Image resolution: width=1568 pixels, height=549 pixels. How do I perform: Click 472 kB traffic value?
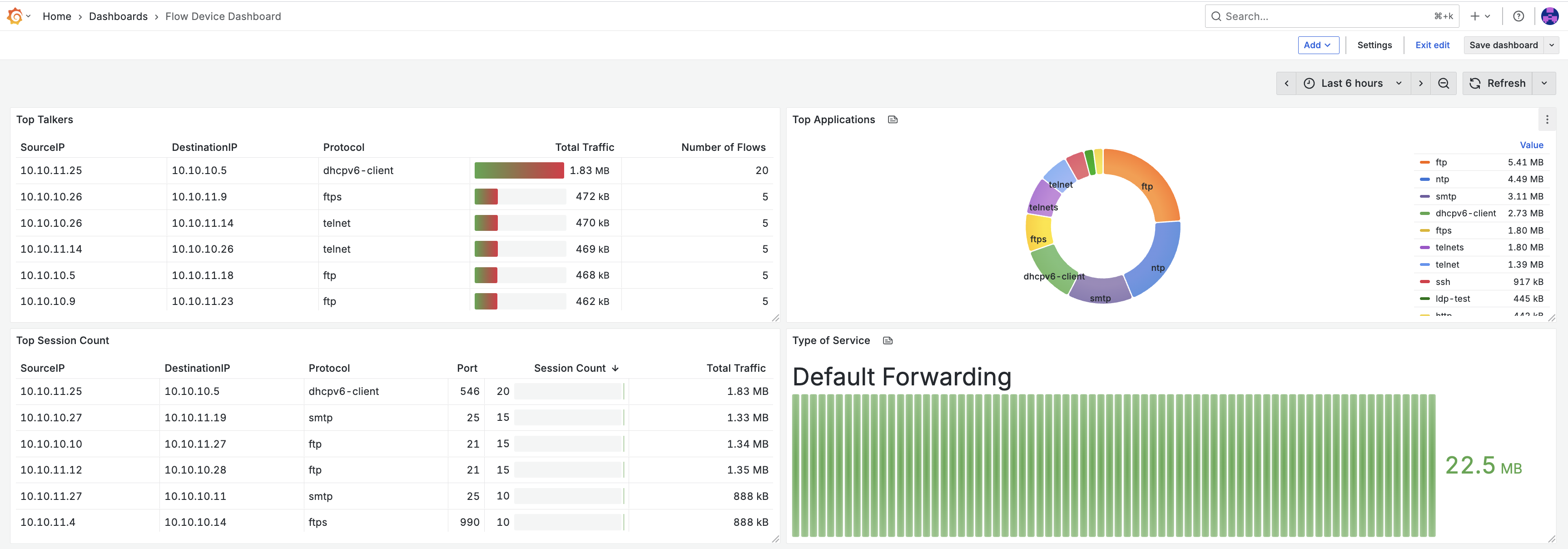coord(592,197)
